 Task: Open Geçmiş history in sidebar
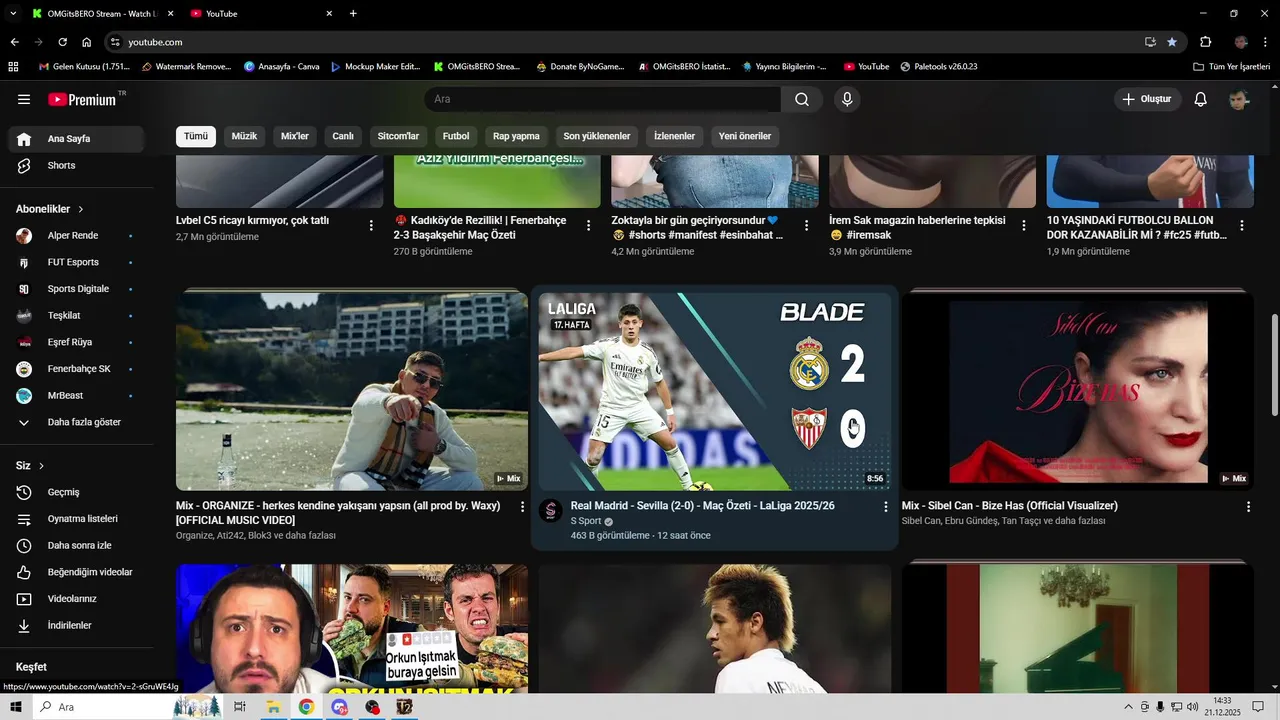coord(76,492)
